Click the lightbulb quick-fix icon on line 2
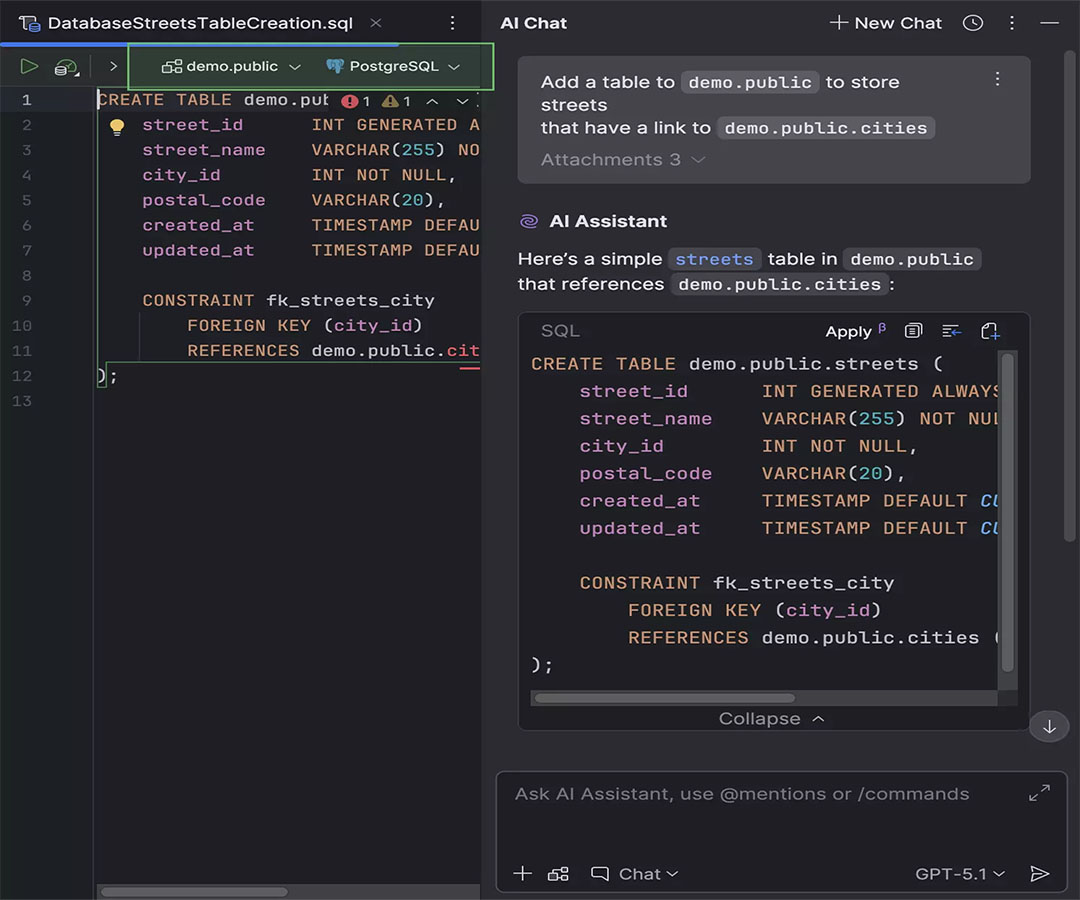 117,127
